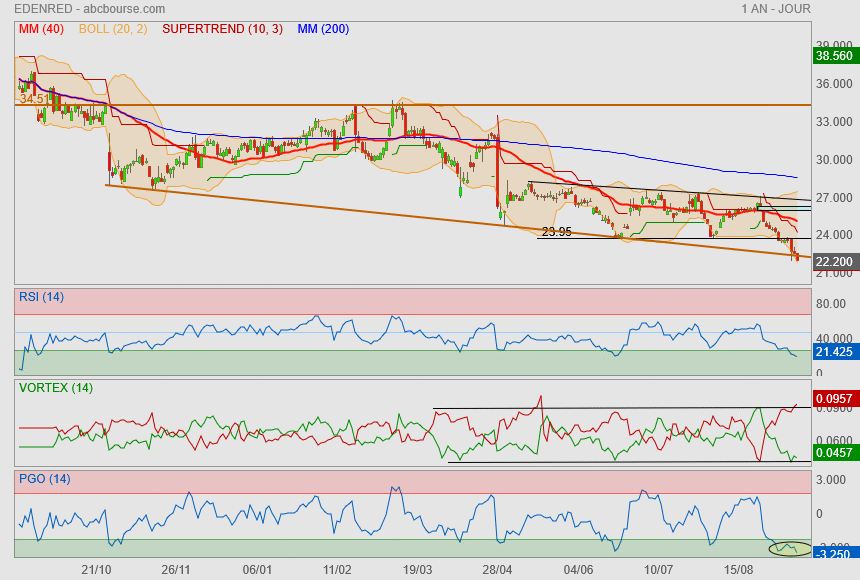Viewport: 860px width, 580px height.
Task: Click the 23.95 support level annotation
Action: [x=556, y=231]
